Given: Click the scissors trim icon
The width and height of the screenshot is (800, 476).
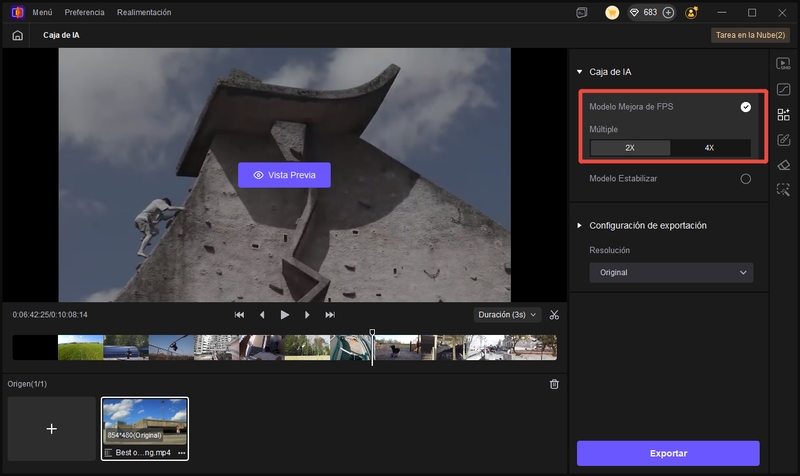Looking at the screenshot, I should click(x=554, y=315).
